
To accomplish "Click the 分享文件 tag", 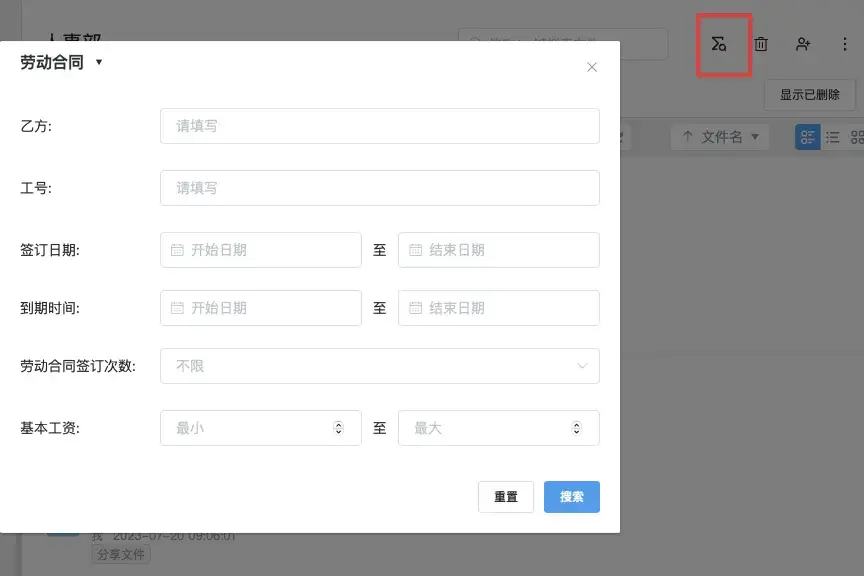I will (121, 555).
